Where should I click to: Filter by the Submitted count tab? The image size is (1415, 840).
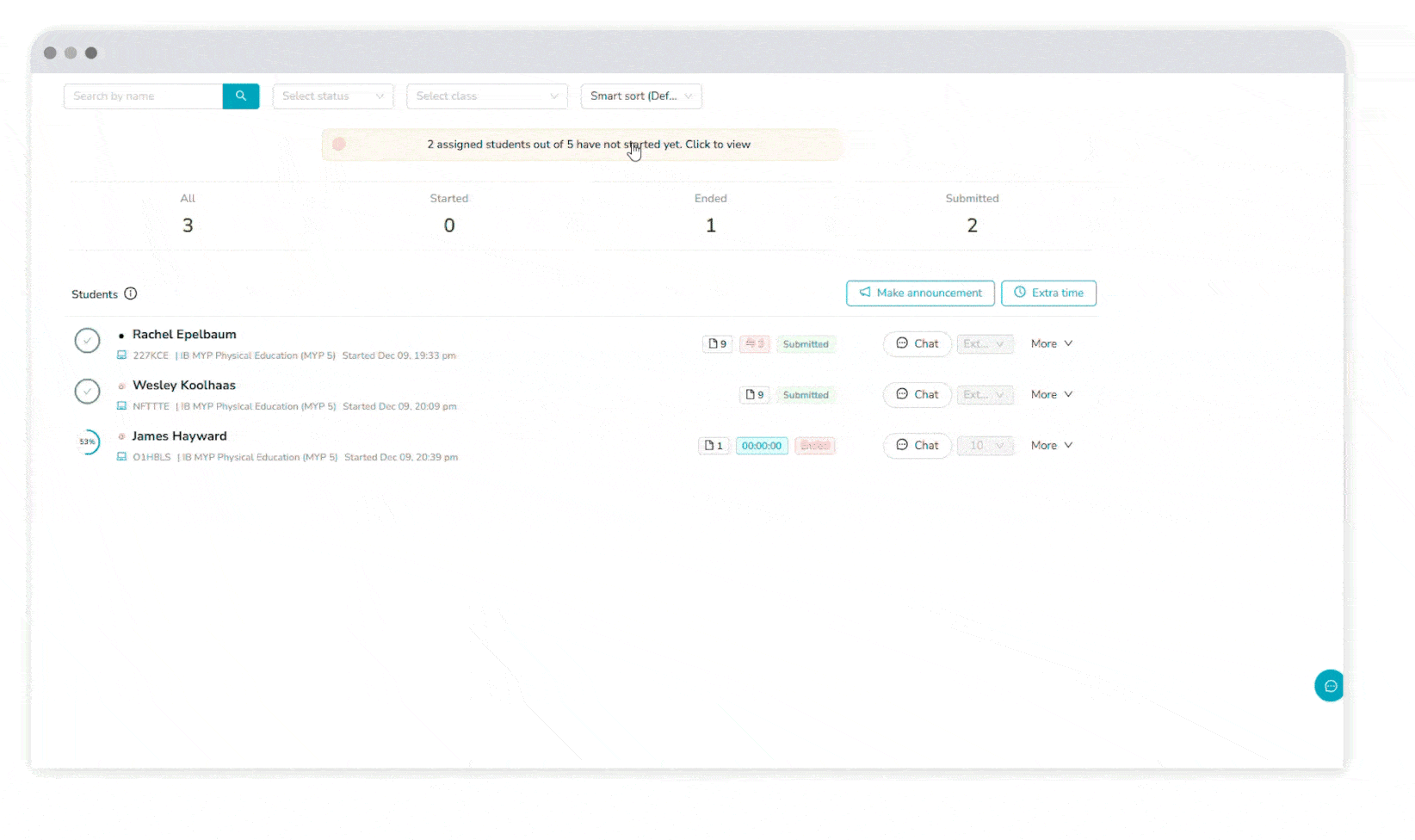click(x=972, y=214)
